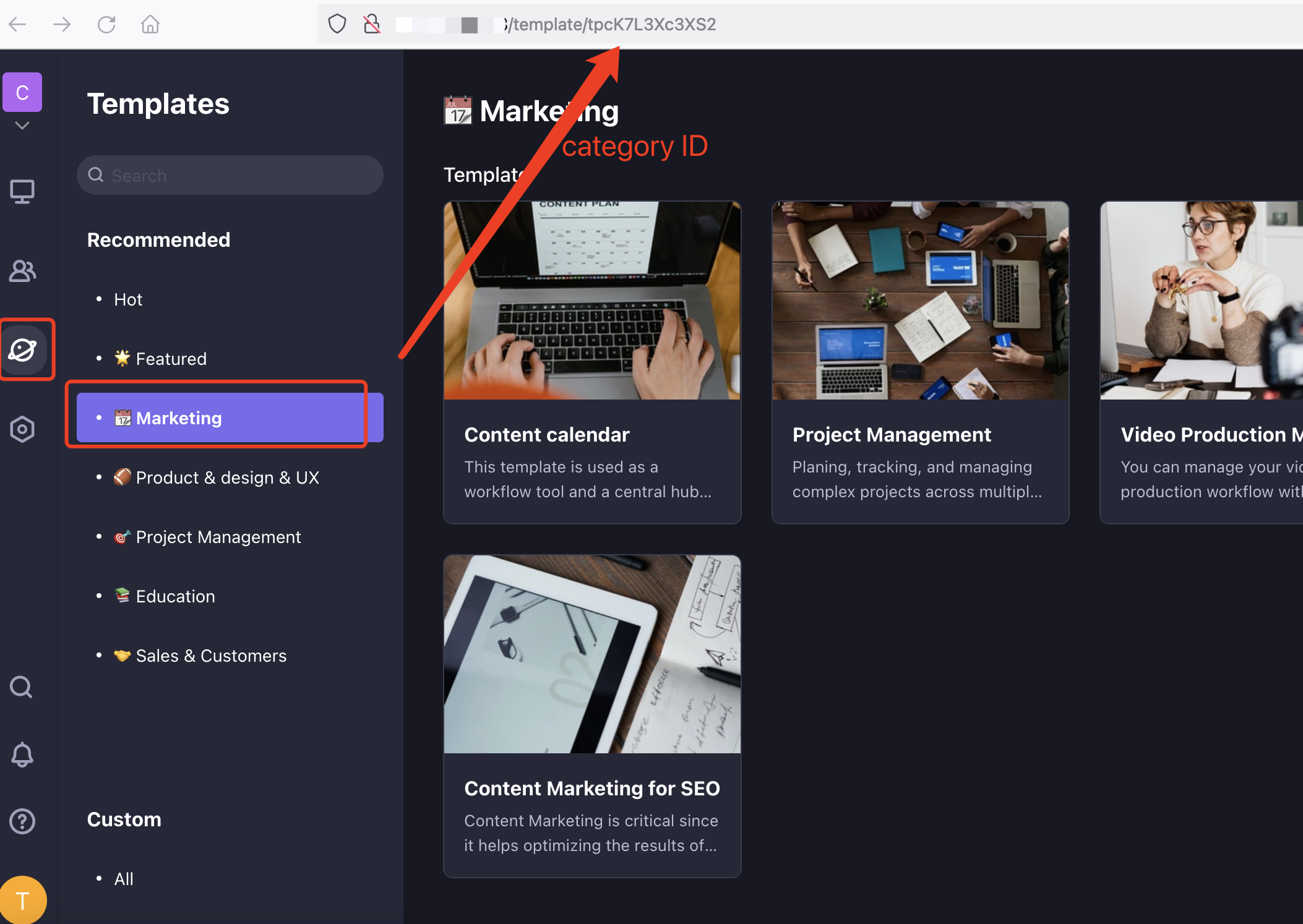Image resolution: width=1303 pixels, height=924 pixels.
Task: Click the Project Management card title
Action: coord(892,435)
